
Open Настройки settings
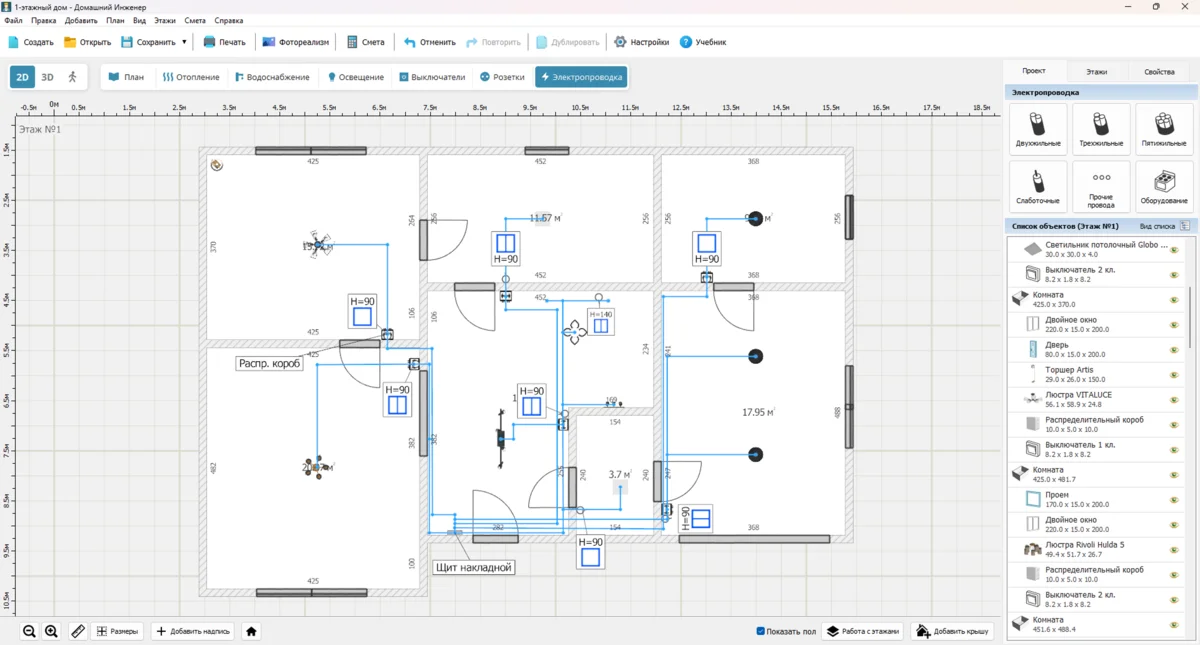pos(641,42)
